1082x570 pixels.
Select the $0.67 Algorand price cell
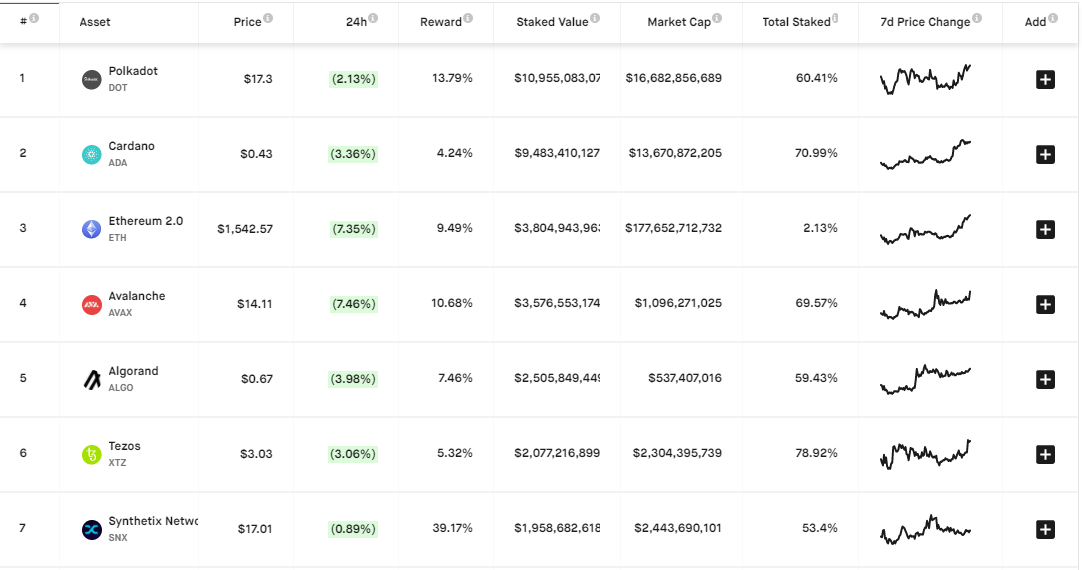tap(257, 379)
